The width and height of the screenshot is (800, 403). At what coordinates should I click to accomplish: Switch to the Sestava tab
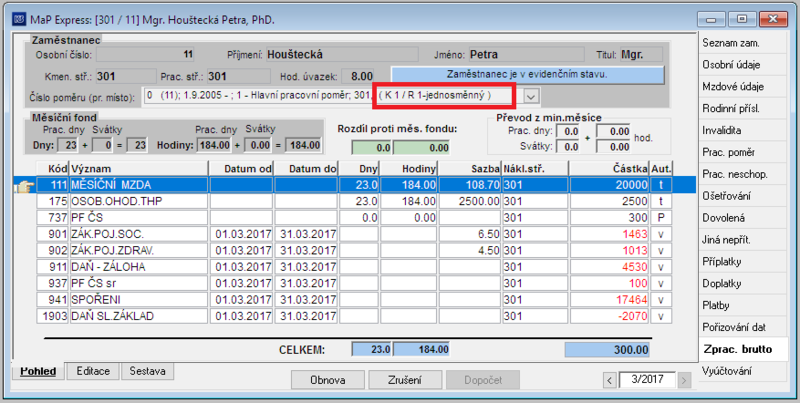pyautogui.click(x=147, y=371)
